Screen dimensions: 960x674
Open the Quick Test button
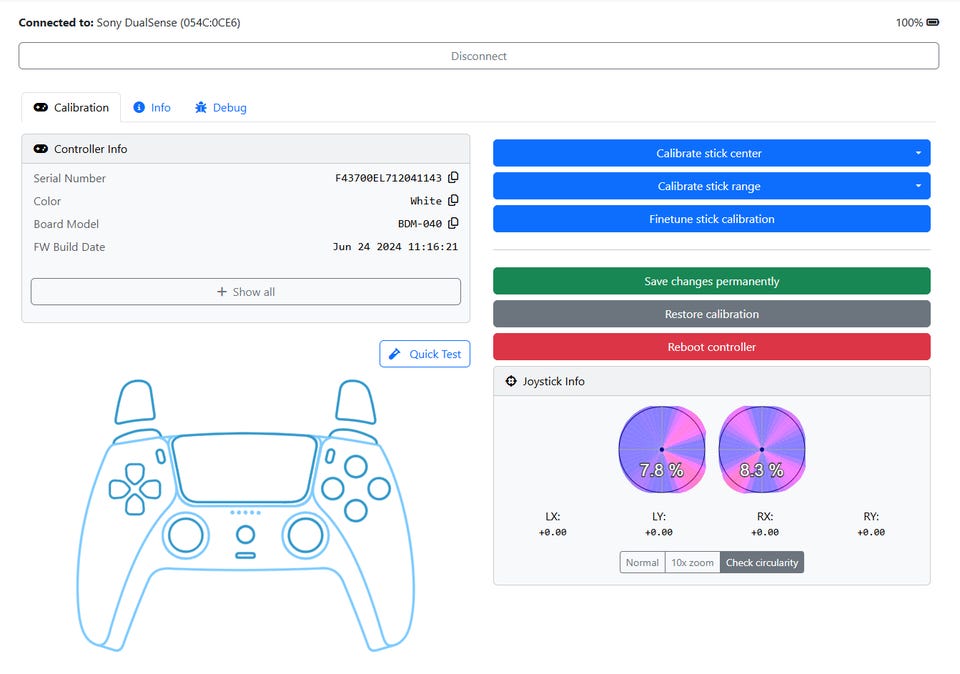425,354
